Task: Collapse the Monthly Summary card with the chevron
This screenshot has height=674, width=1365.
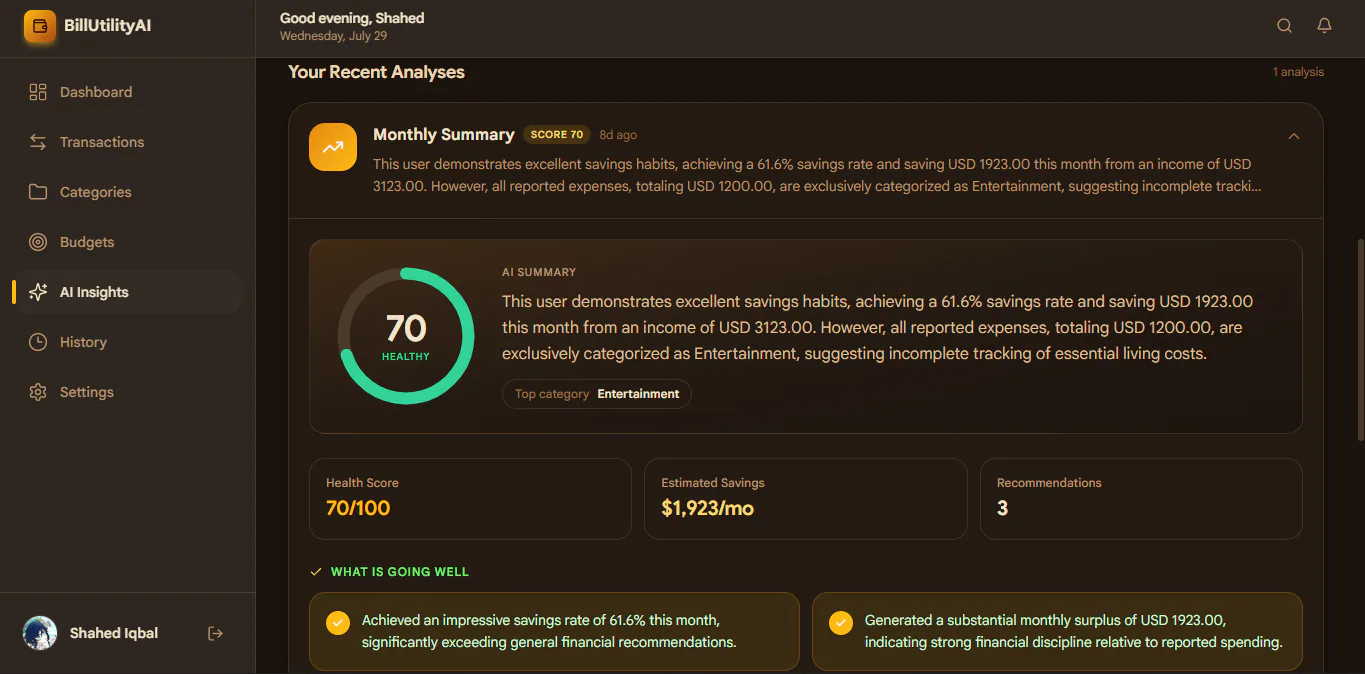Action: point(1294,136)
